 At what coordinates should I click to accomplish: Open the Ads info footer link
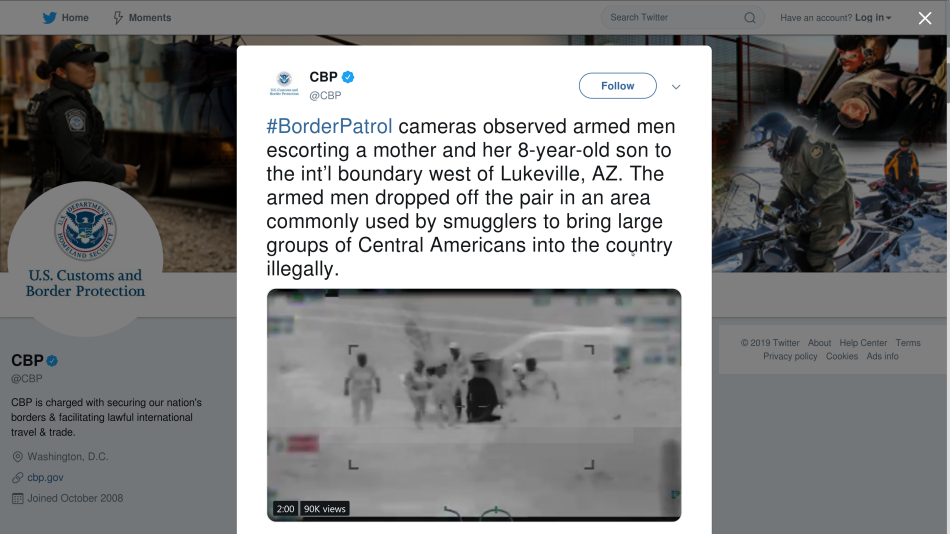(882, 356)
